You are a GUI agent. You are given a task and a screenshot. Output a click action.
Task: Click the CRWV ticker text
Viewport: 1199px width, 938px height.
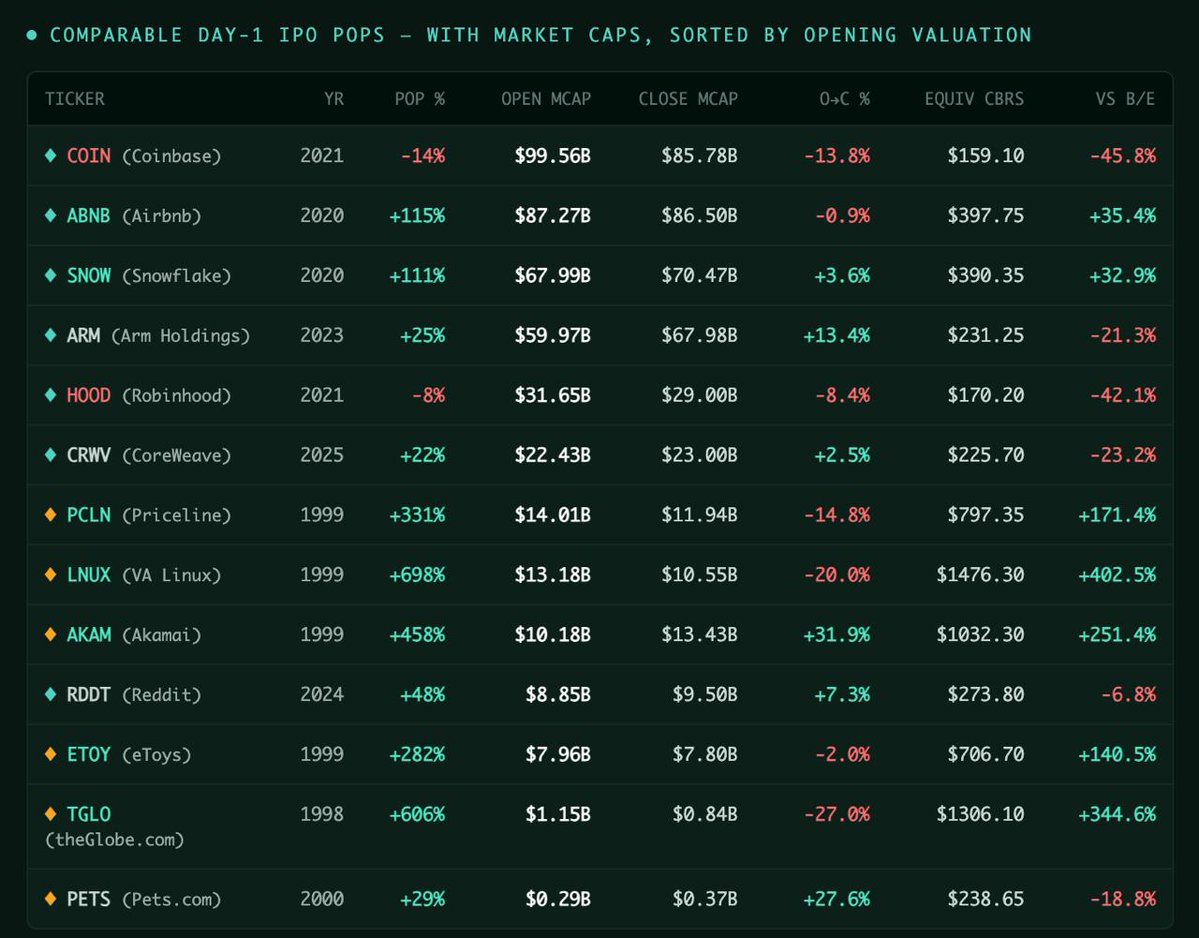(89, 454)
